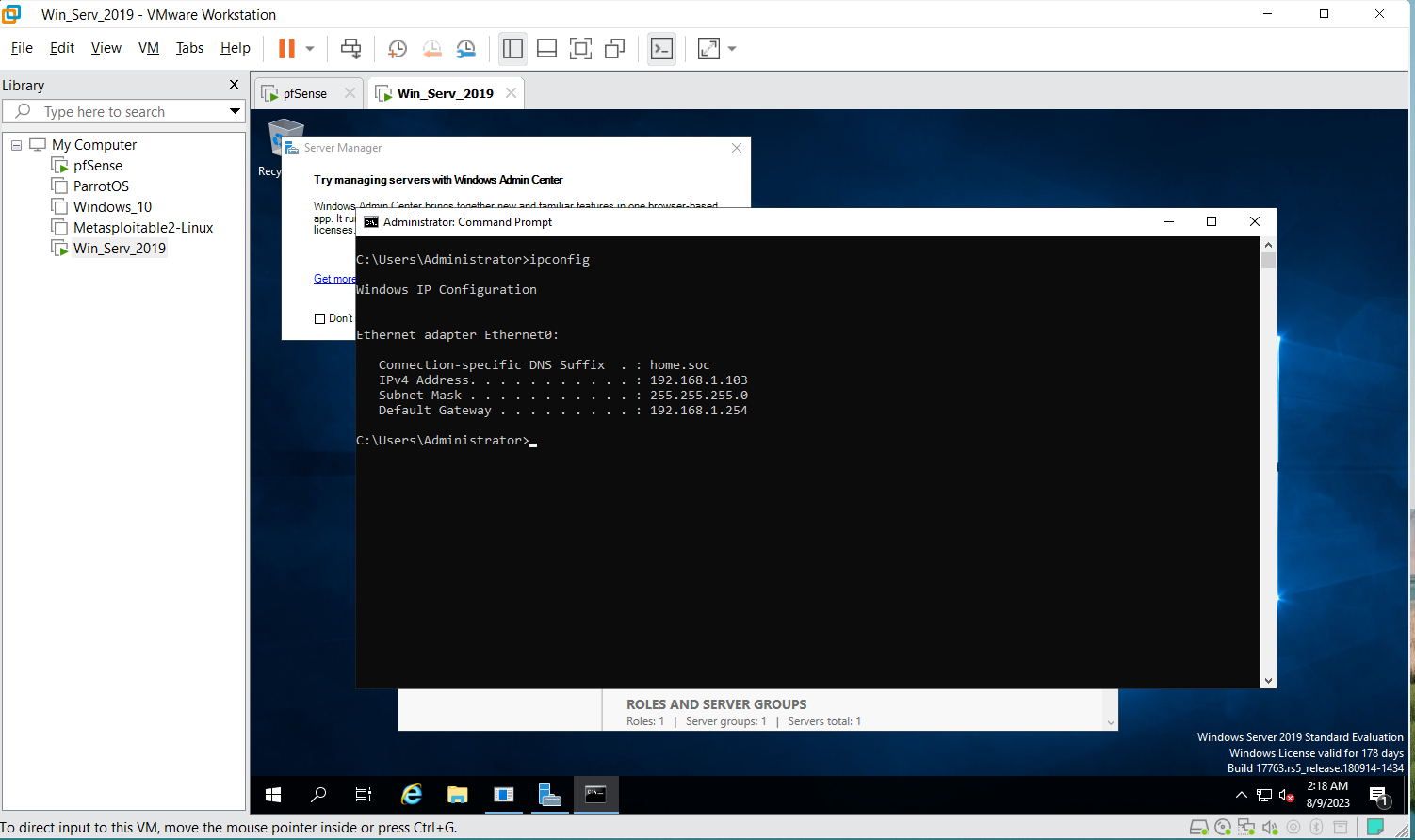Screen dimensions: 1415x840
Task: Click the CD/DVD device status icon
Action: [x=1223, y=828]
